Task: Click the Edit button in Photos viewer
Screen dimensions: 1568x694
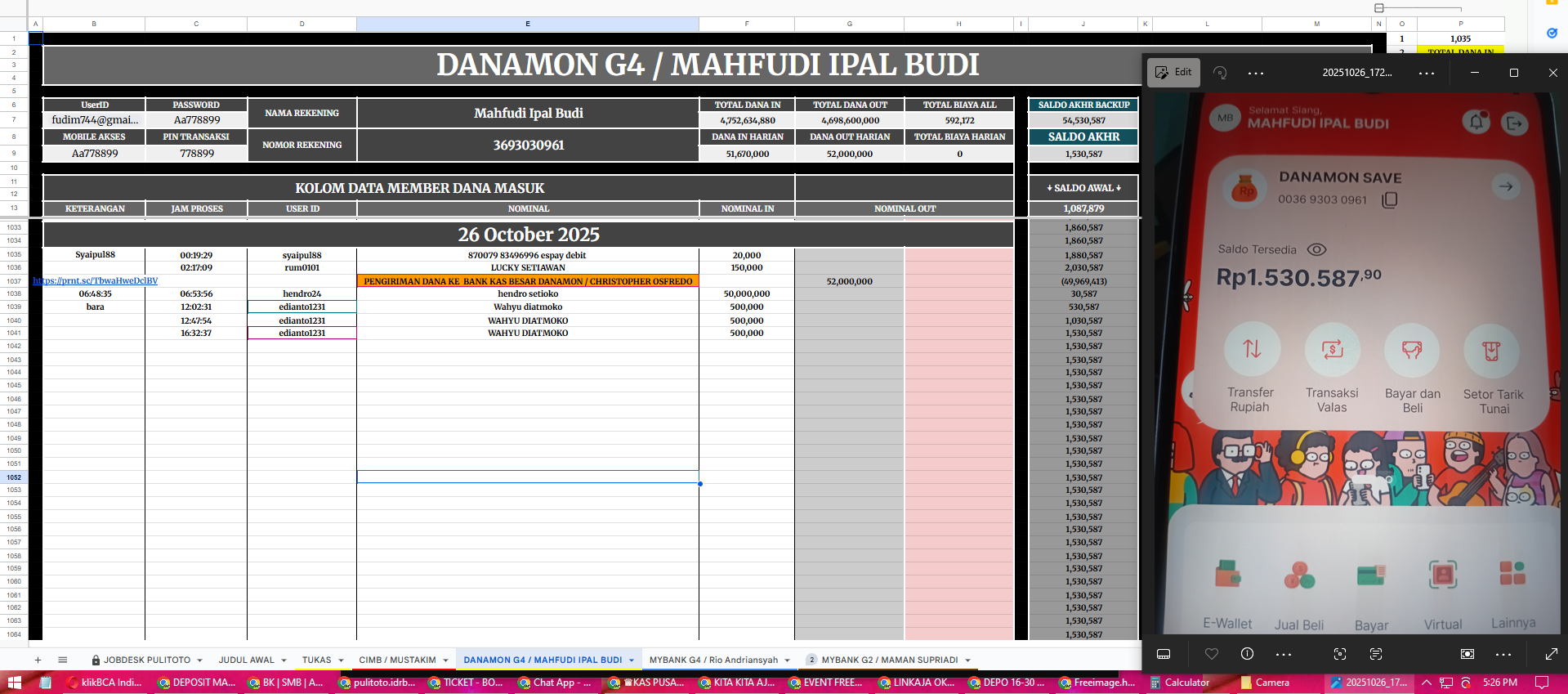Action: coord(1173,73)
